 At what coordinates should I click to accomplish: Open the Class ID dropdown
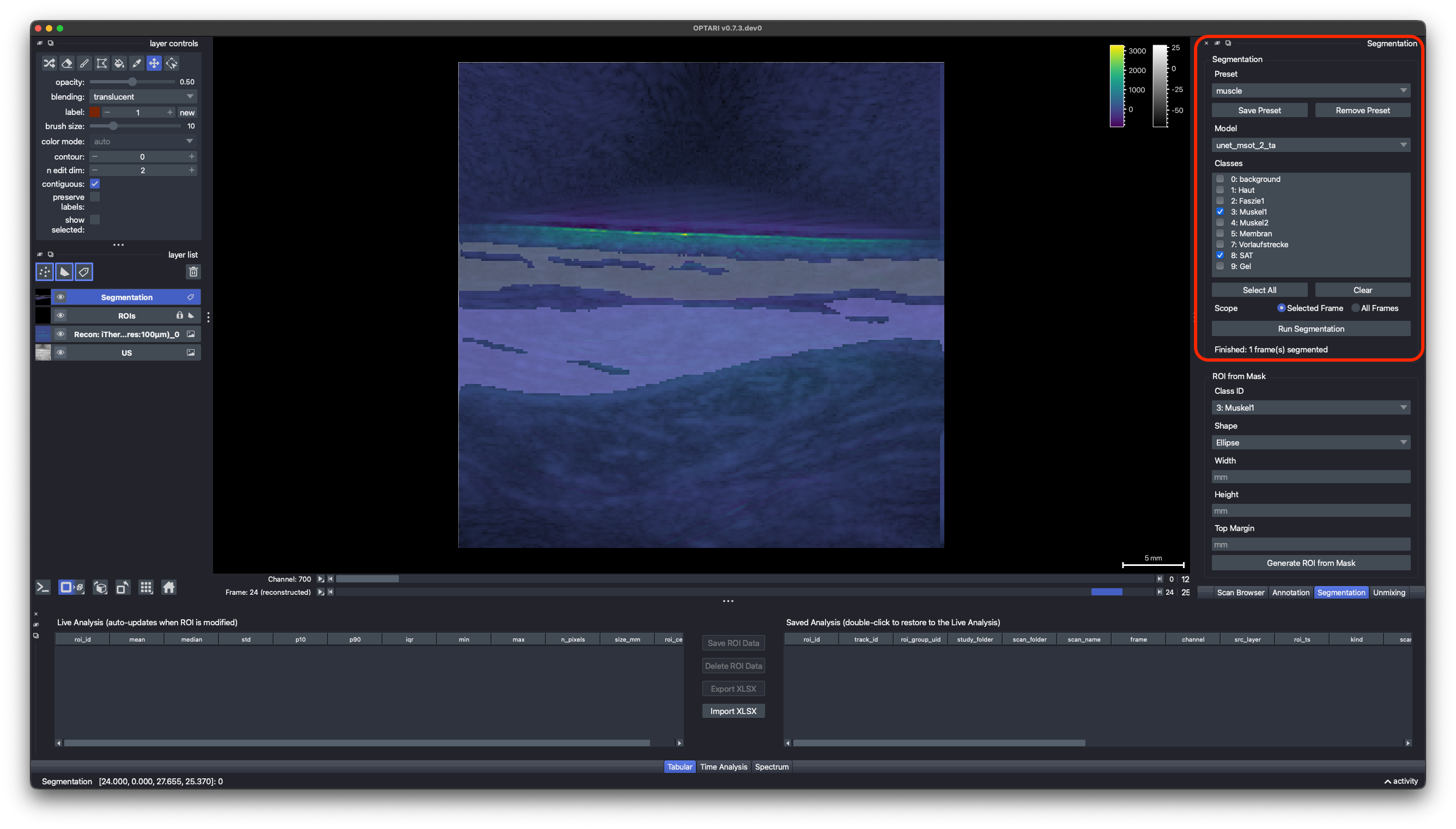[1311, 407]
